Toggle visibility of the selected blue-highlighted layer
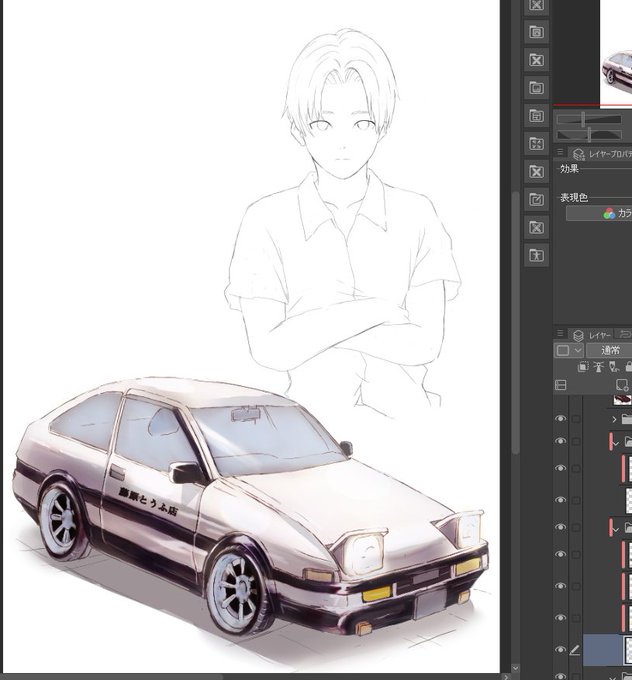The image size is (632, 680). pyautogui.click(x=560, y=650)
